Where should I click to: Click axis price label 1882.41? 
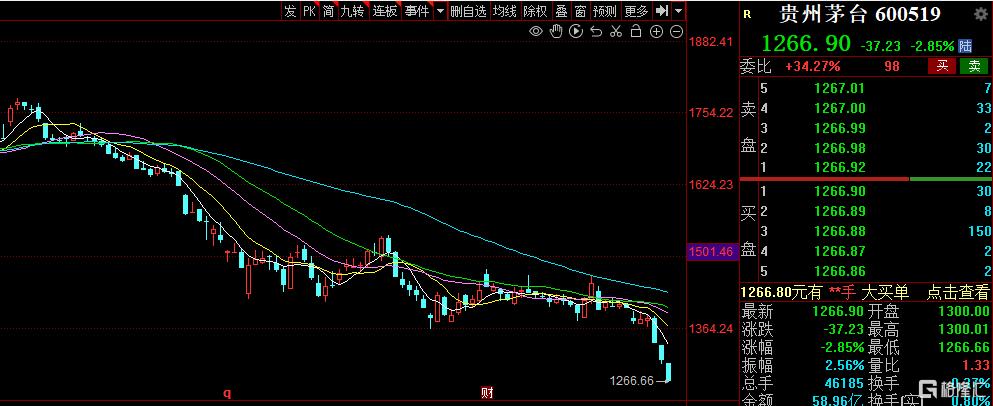point(710,42)
